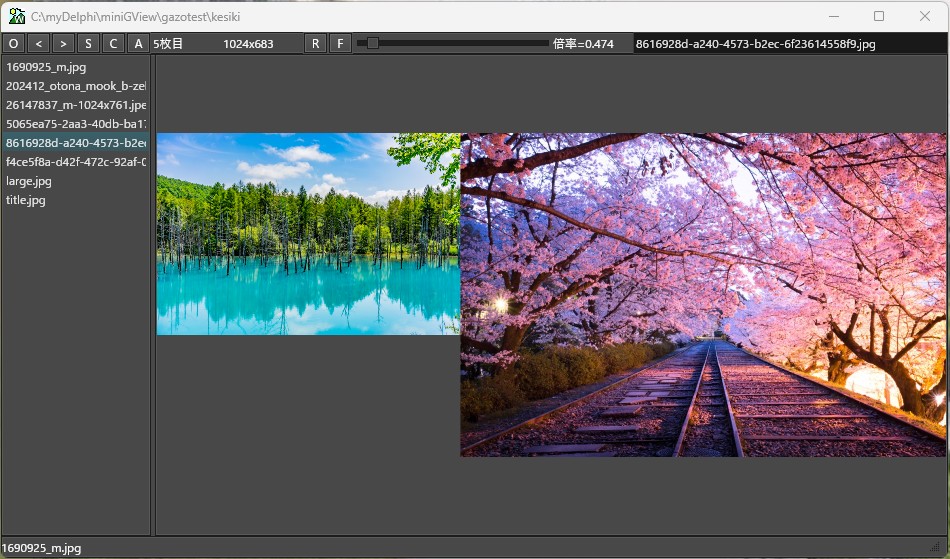The height and width of the screenshot is (559, 950).
Task: Select 1690925_m.jpg in the file list
Action: (46, 67)
